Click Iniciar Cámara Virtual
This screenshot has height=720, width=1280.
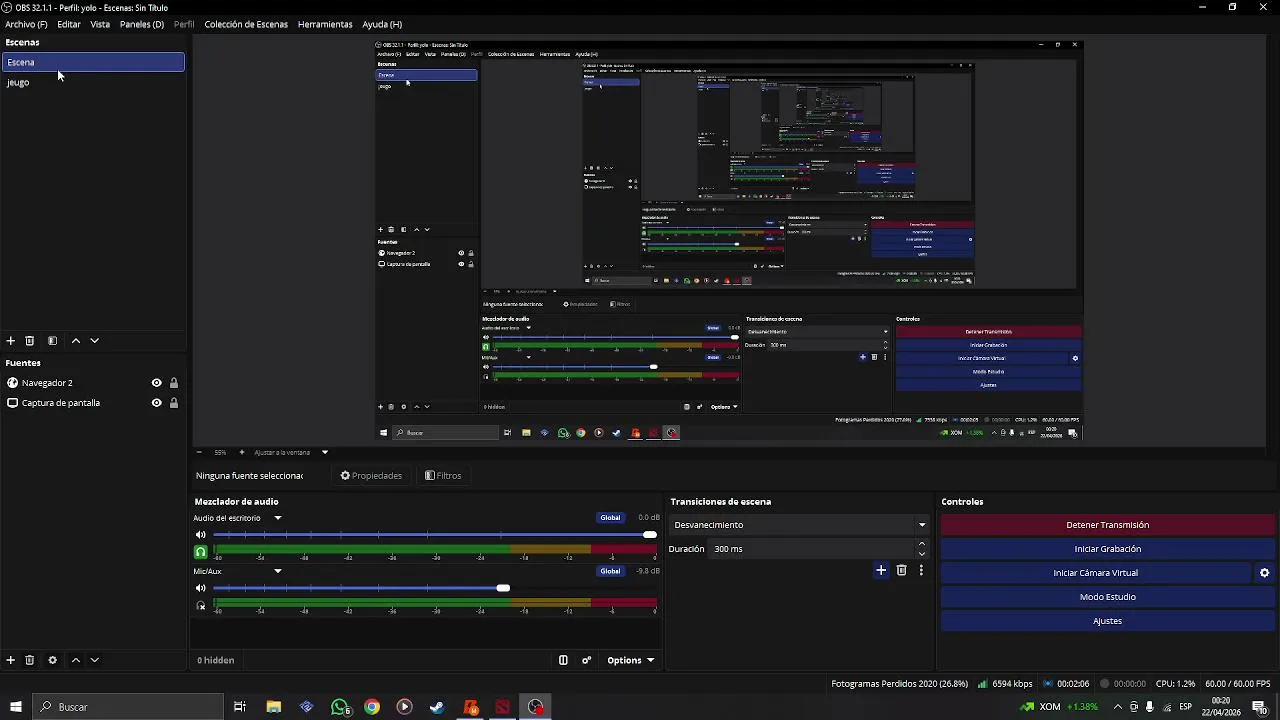point(1095,573)
